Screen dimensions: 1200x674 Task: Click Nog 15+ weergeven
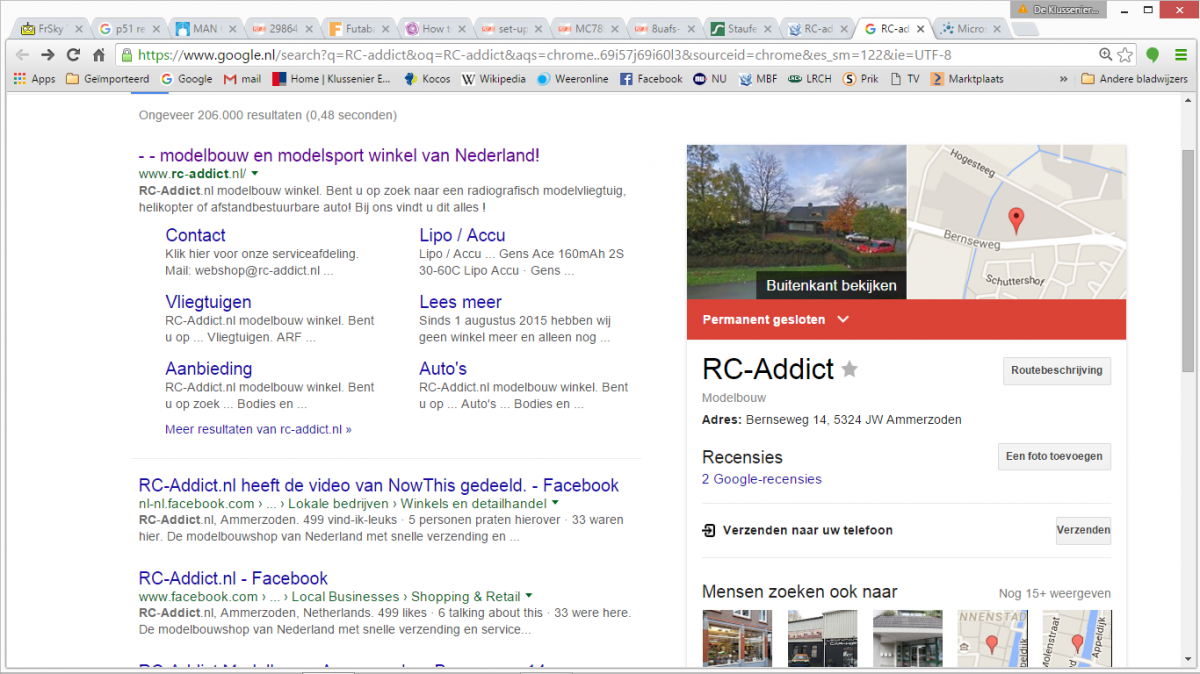pyautogui.click(x=1054, y=593)
